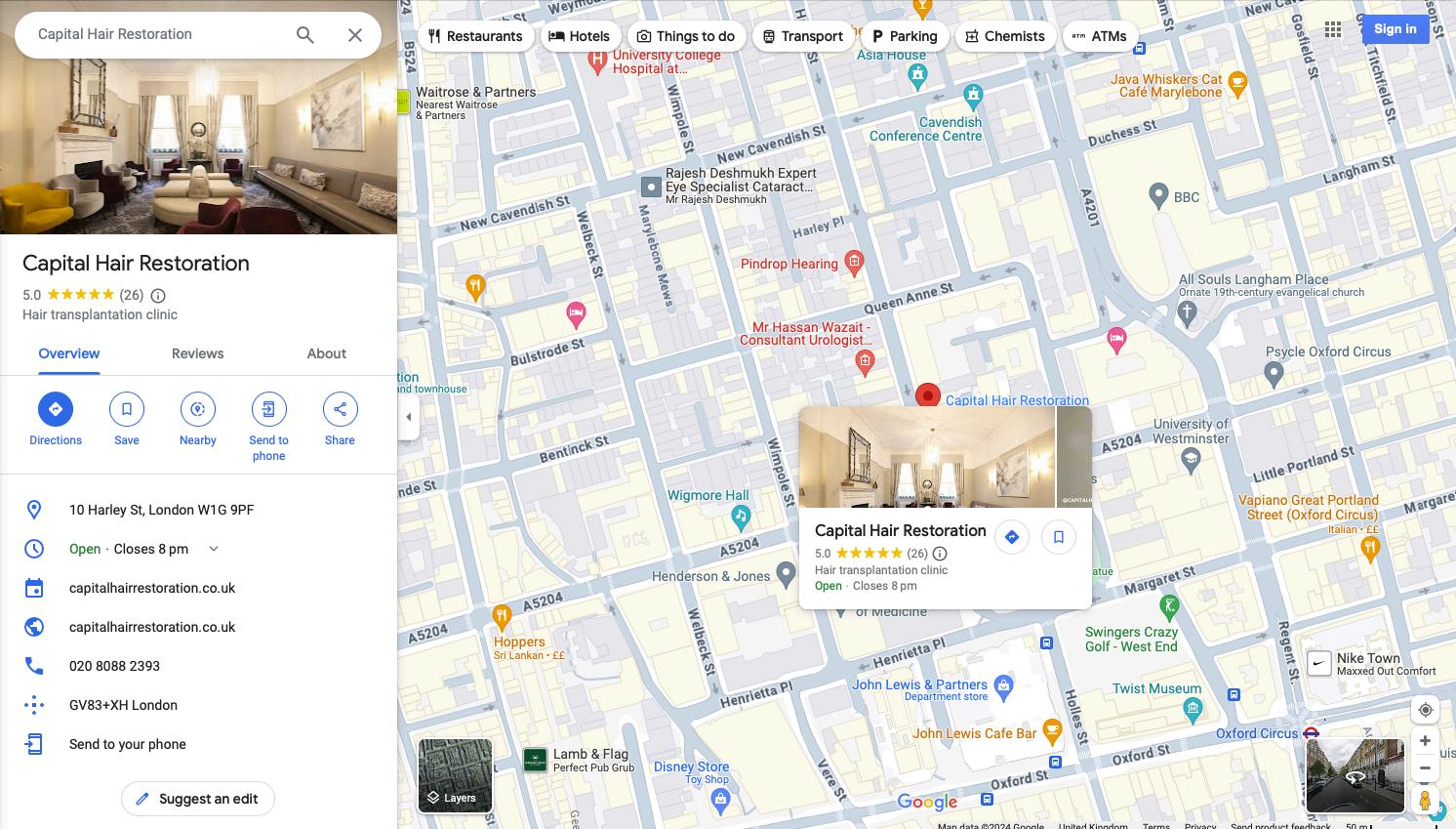Save the place using the Save bookmark icon
Viewport: 1456px width, 829px height.
[x=127, y=409]
